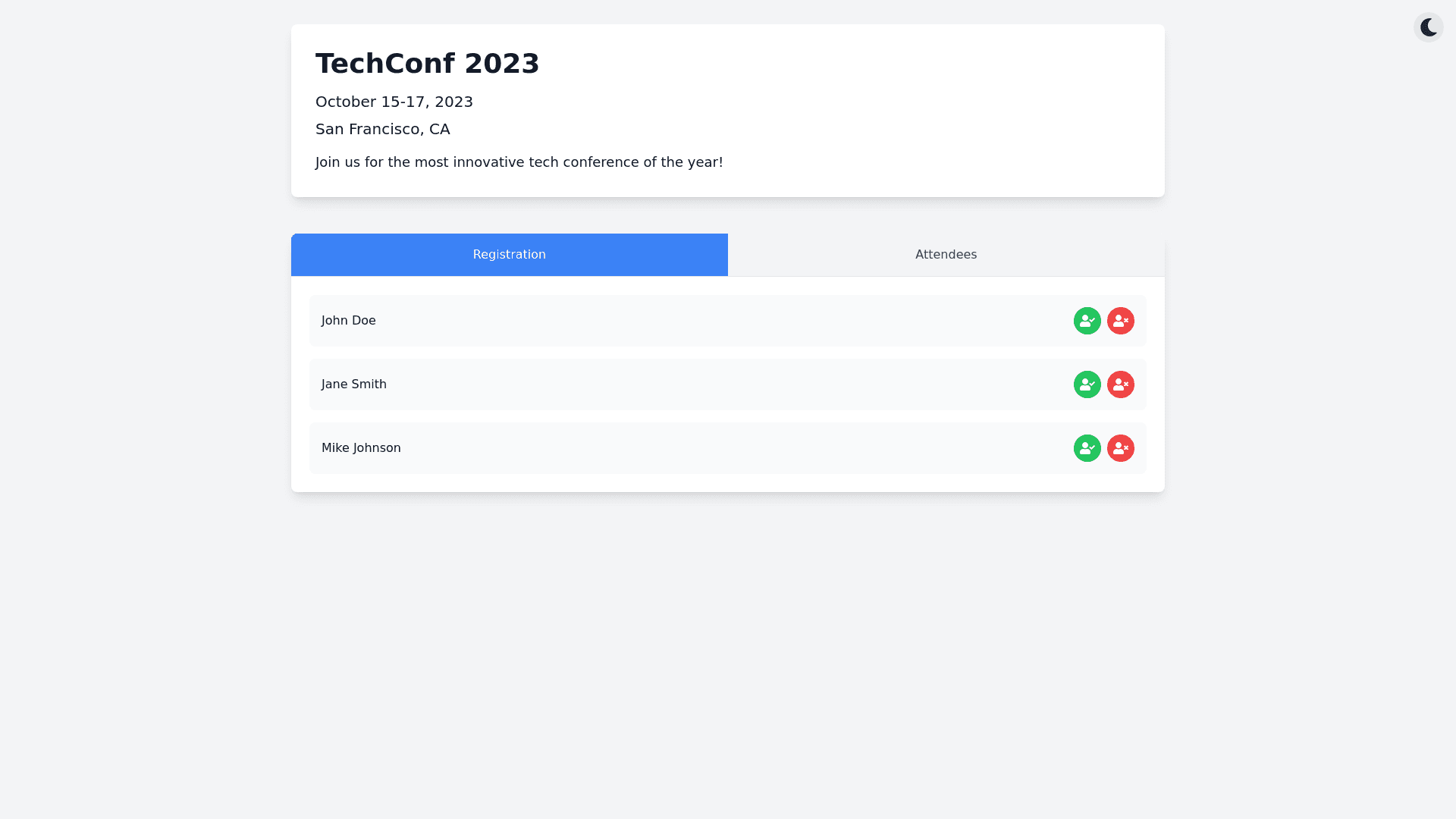This screenshot has height=819, width=1456.
Task: Decline Mike Johnson using red user-x icon
Action: point(1120,448)
